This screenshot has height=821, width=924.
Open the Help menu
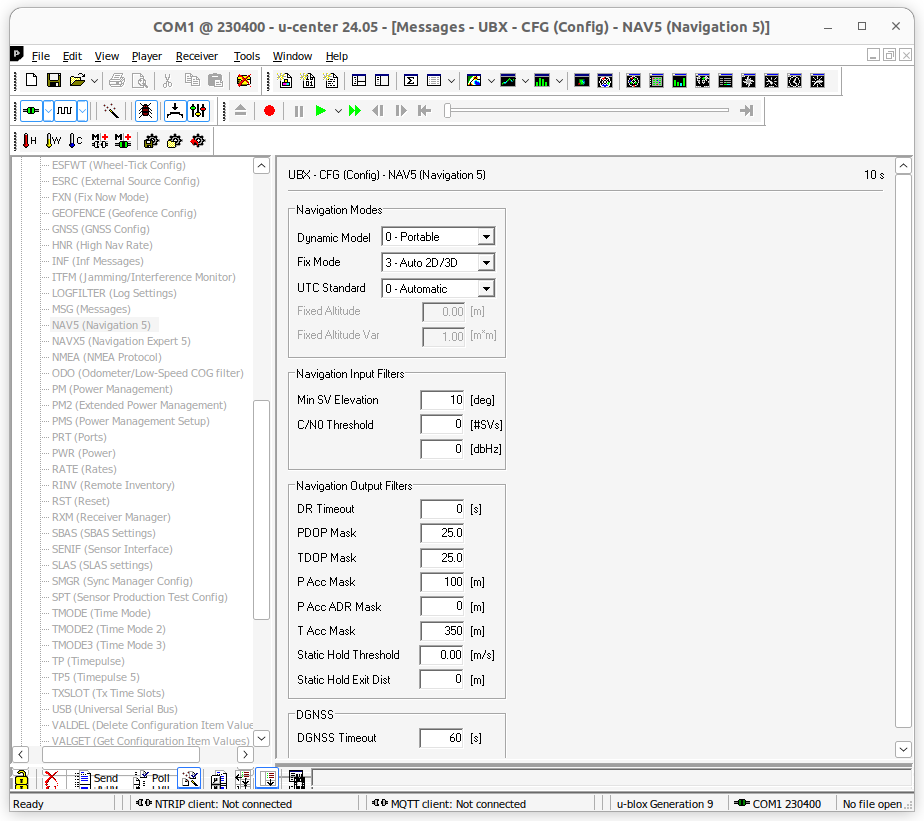337,56
